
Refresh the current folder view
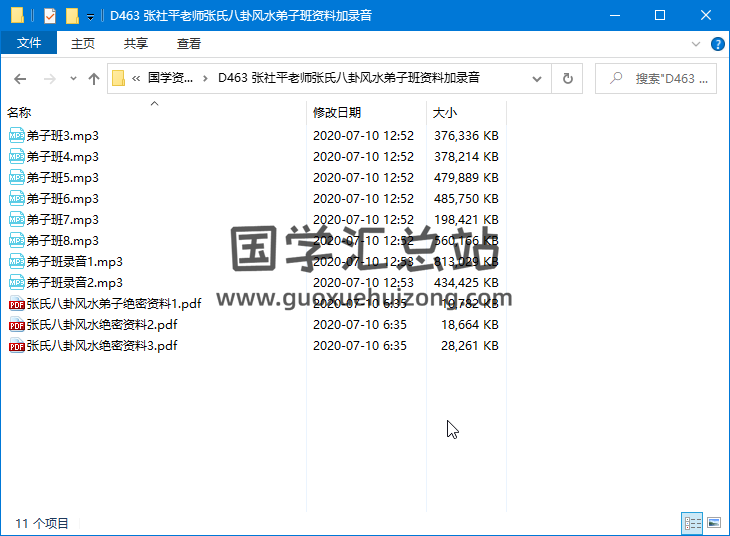tap(567, 79)
